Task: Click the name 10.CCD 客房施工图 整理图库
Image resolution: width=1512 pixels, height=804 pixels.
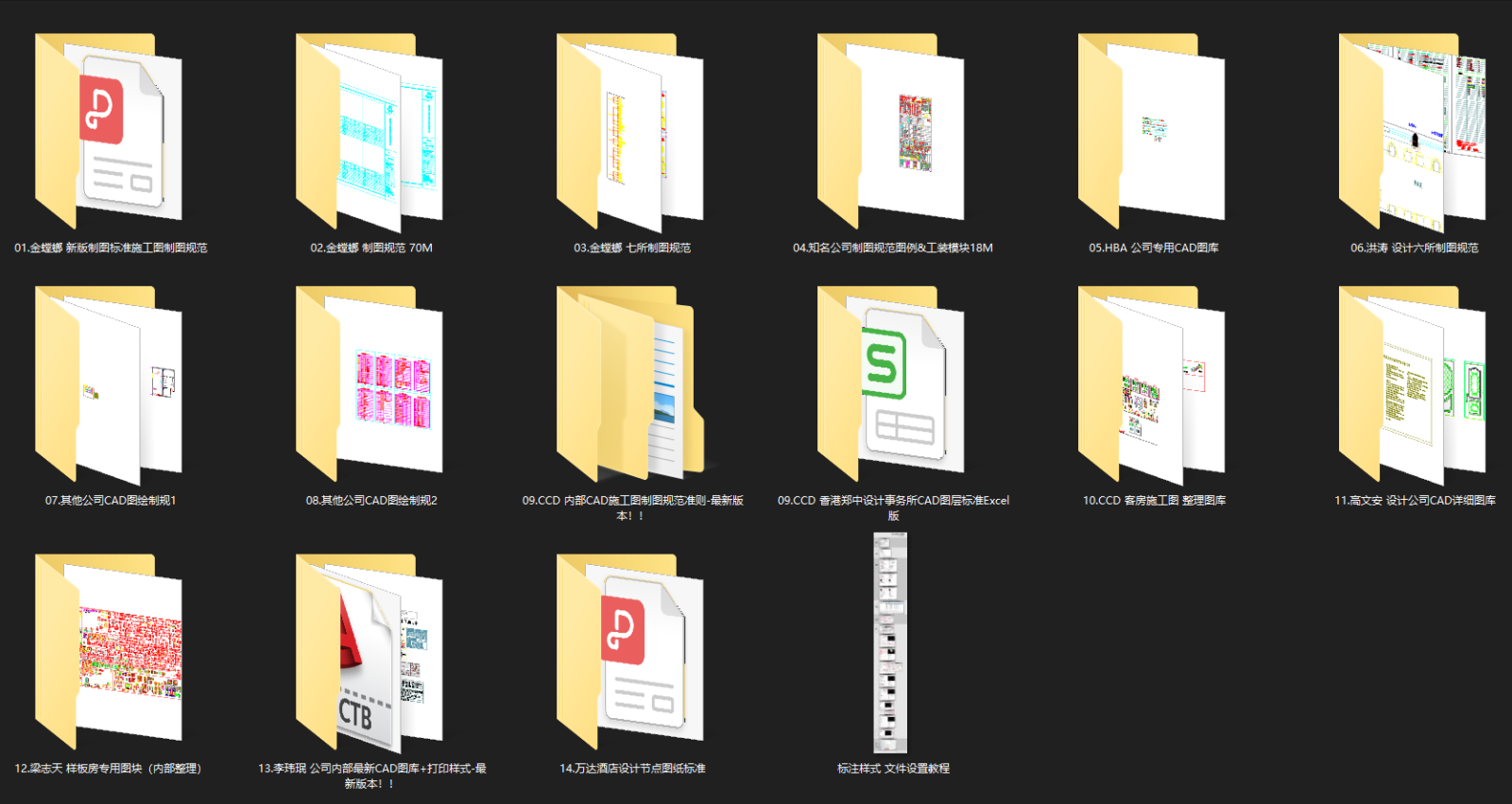Action: pos(1154,500)
